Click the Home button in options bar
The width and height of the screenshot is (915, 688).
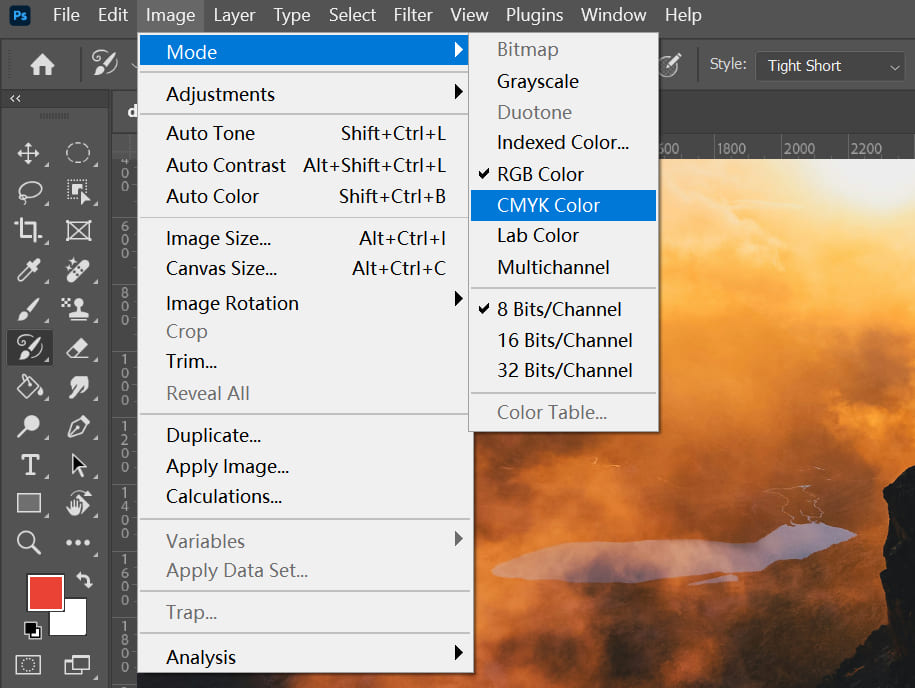[42, 65]
